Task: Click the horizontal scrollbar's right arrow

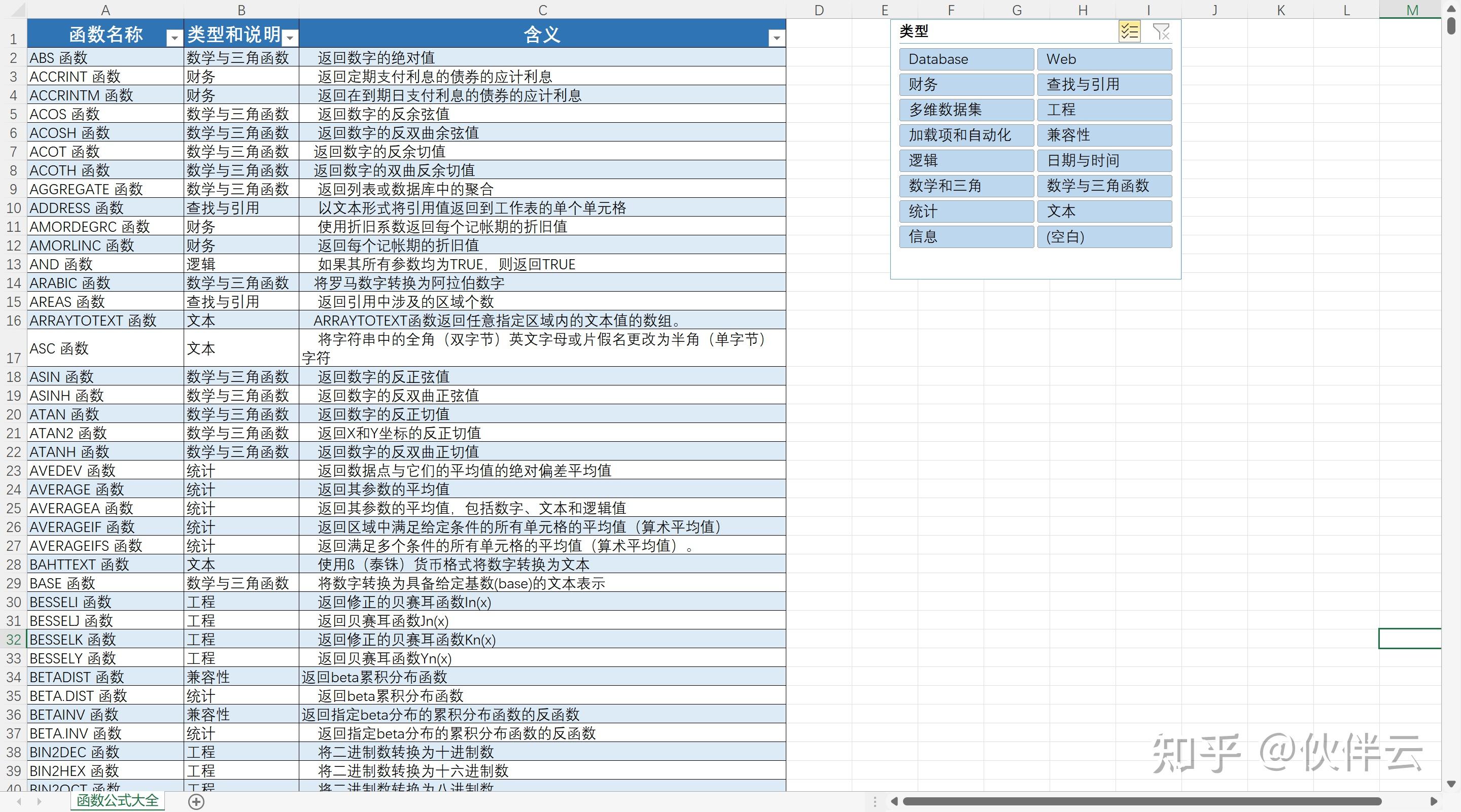Action: point(1433,801)
